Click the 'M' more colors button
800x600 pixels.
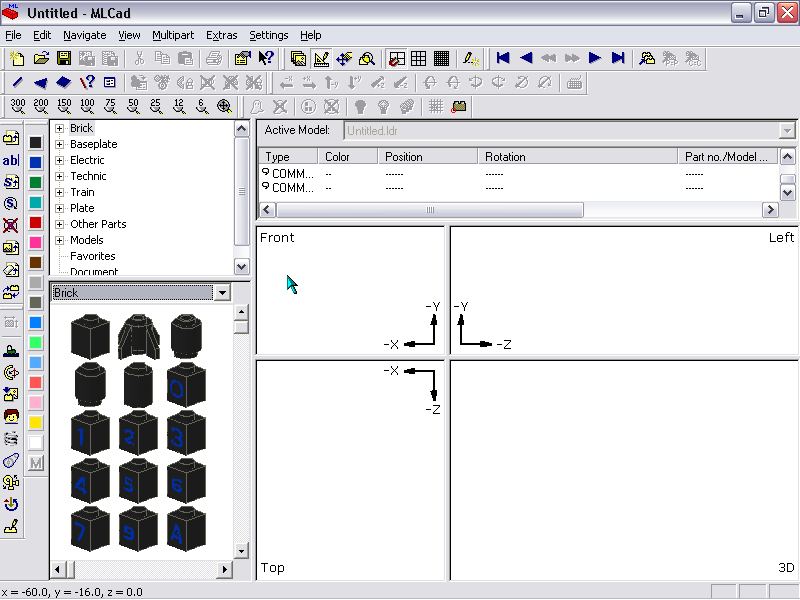36,463
